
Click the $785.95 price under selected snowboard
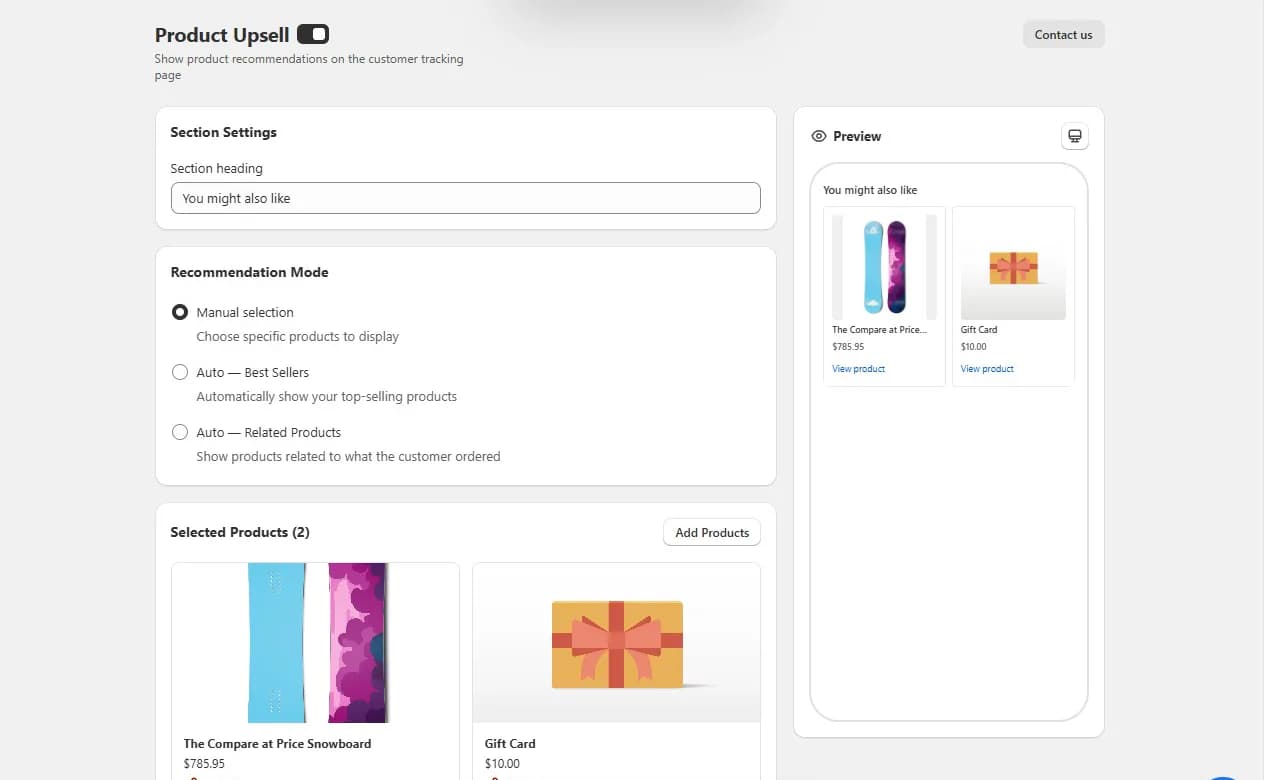click(x=204, y=764)
